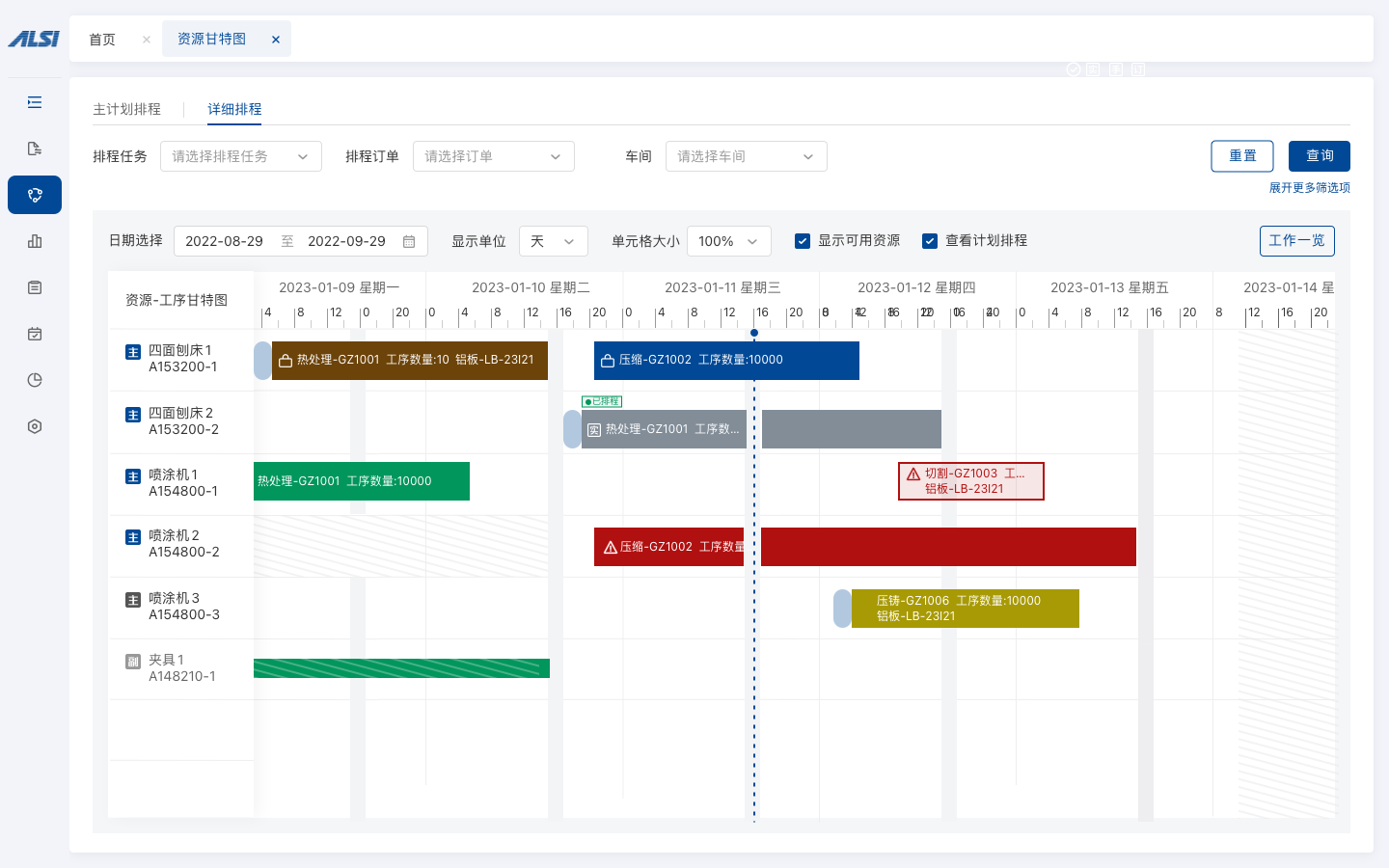Click the start date 2022-08-29 field
1389x868 pixels.
(x=224, y=241)
